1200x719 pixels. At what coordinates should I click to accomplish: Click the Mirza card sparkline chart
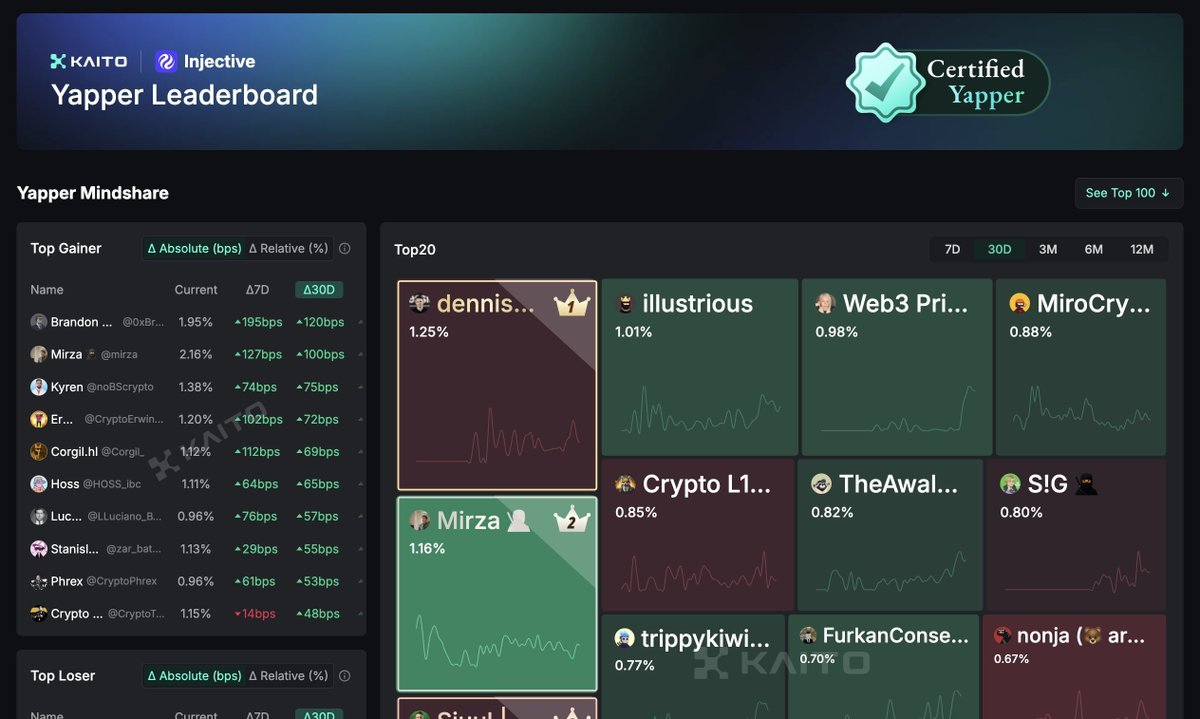(497, 642)
